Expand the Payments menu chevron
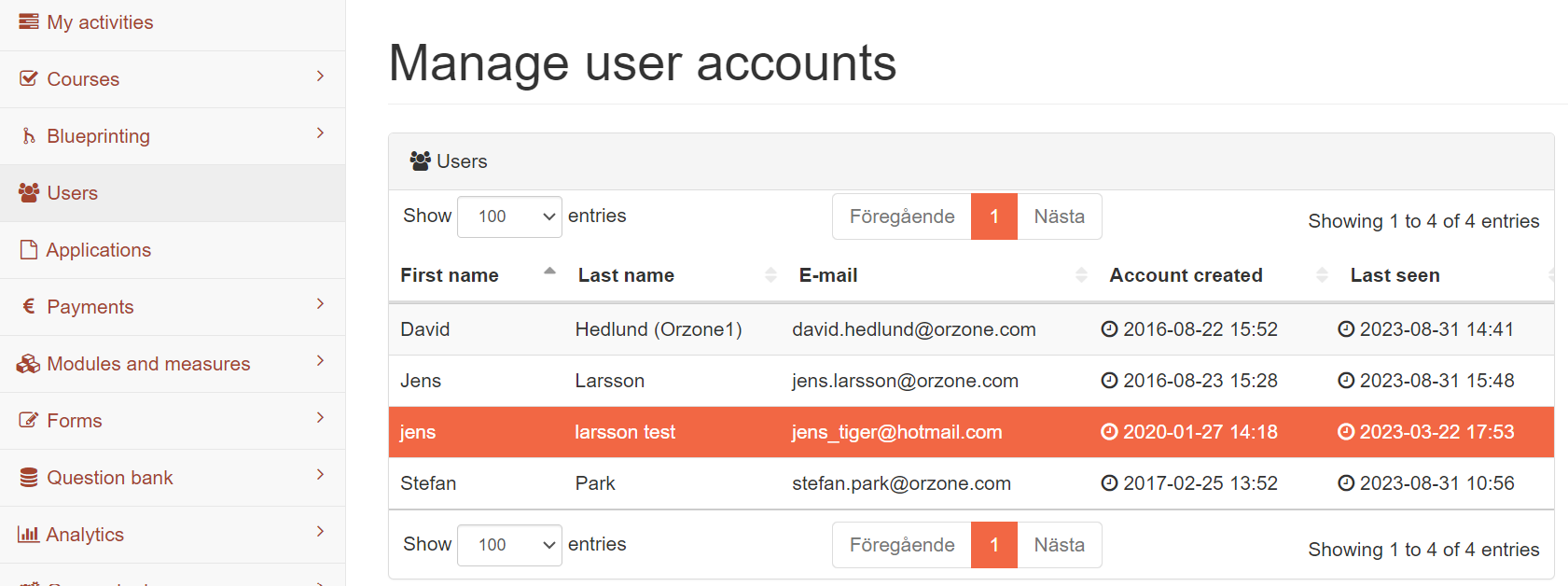Screen dimensions: 1568x586 (x=320, y=303)
